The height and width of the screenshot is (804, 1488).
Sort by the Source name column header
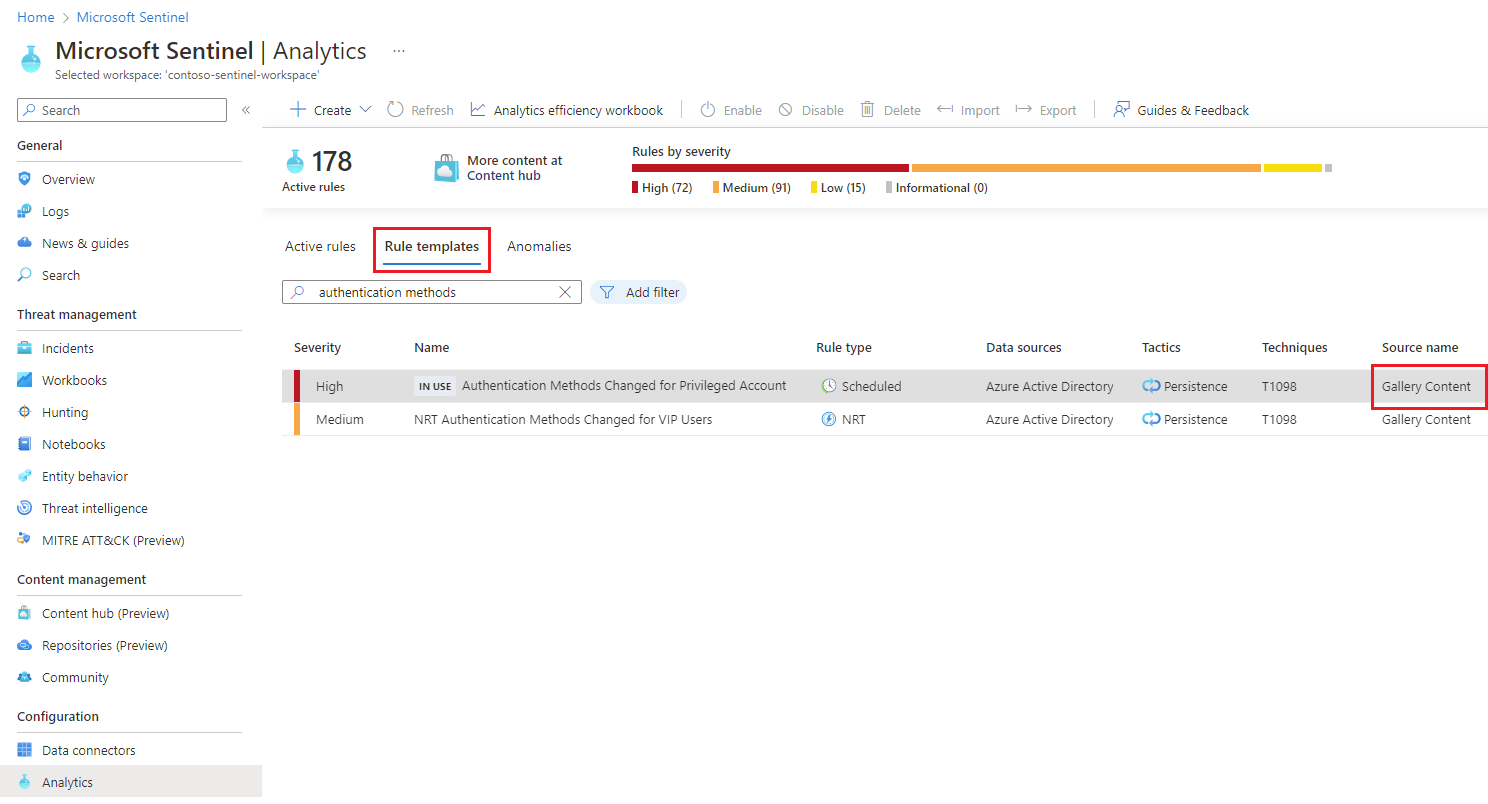(1420, 348)
